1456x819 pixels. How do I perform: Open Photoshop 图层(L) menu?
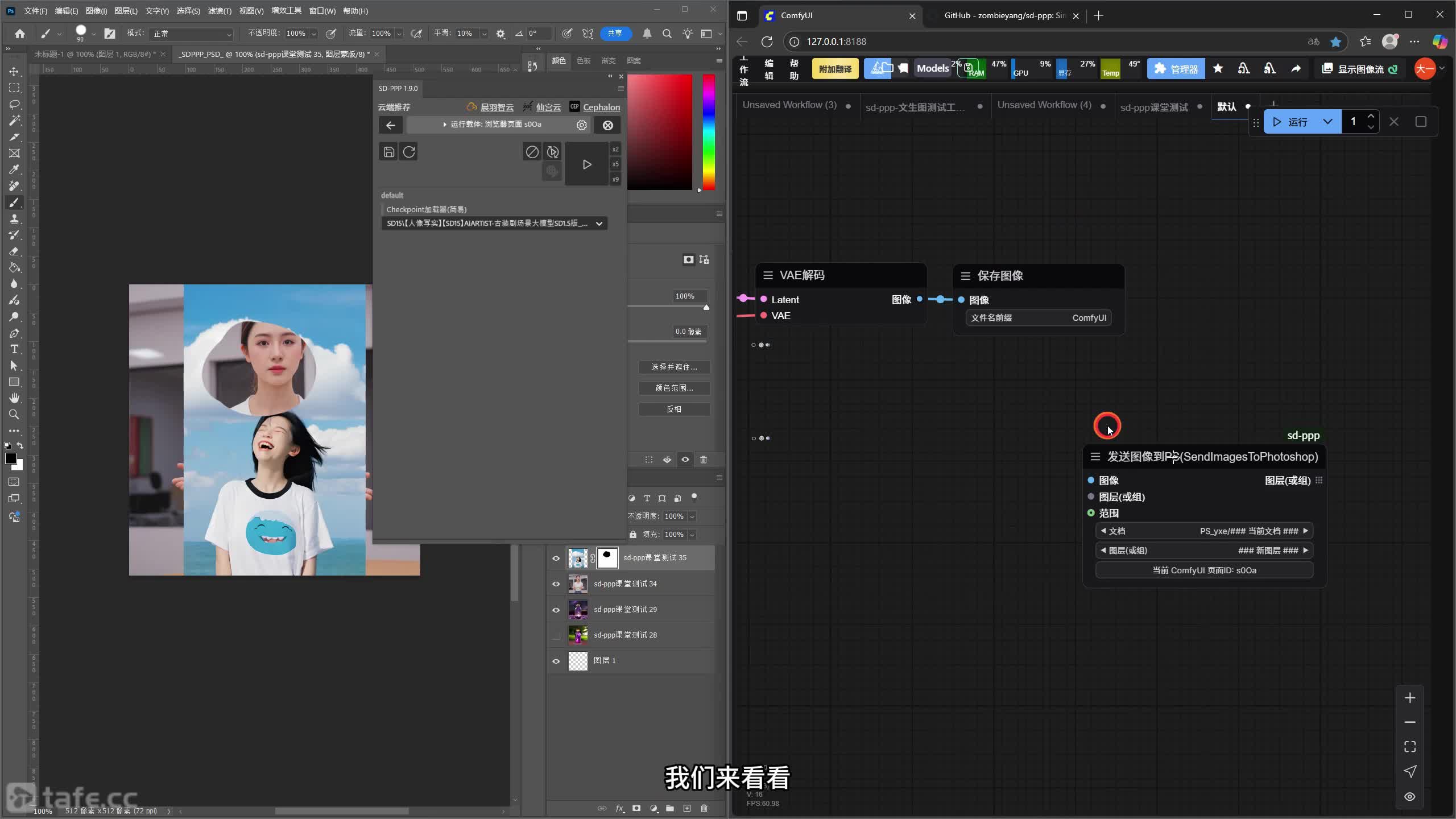coord(126,11)
